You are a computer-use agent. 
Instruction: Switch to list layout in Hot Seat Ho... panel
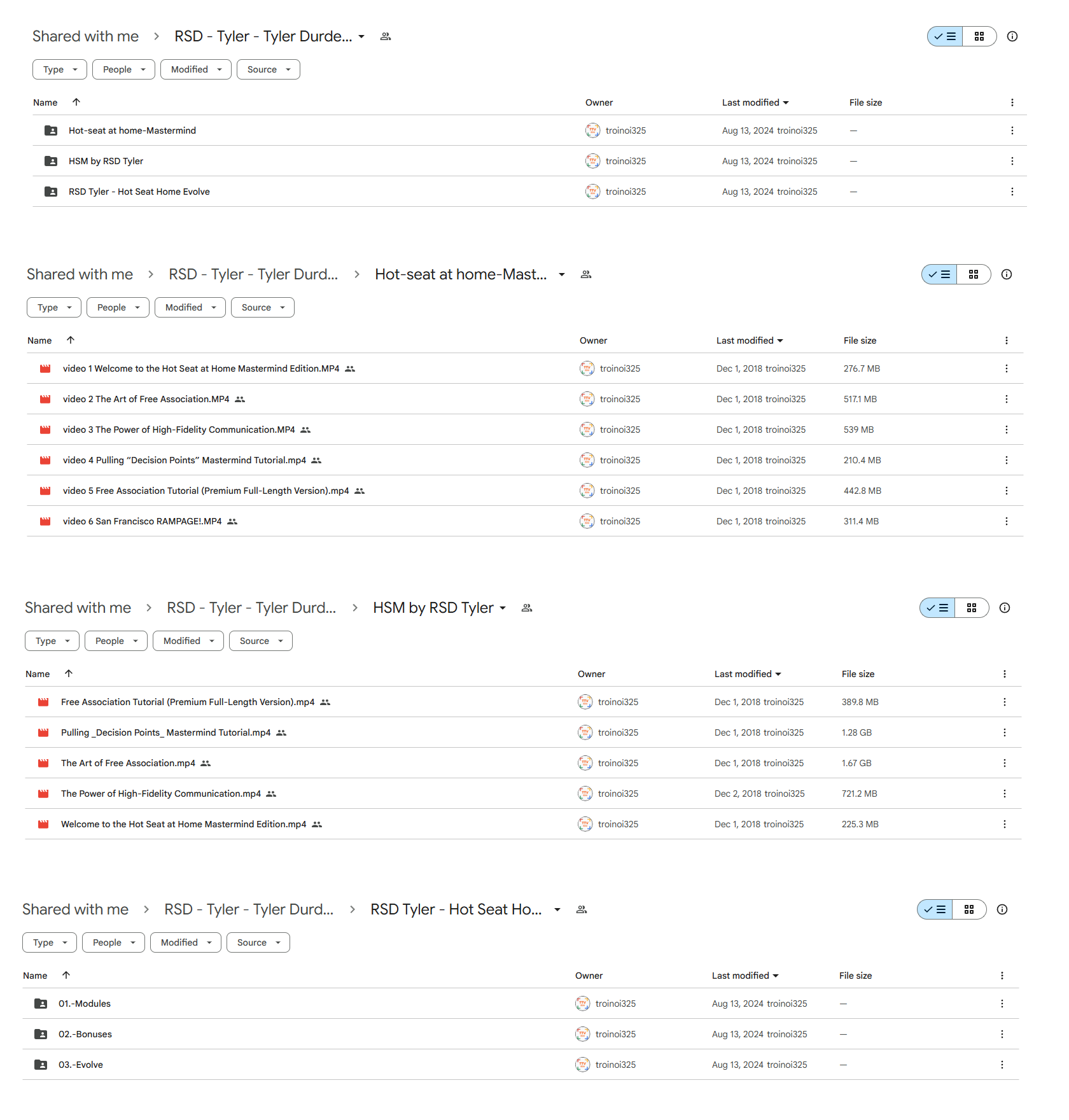point(935,909)
